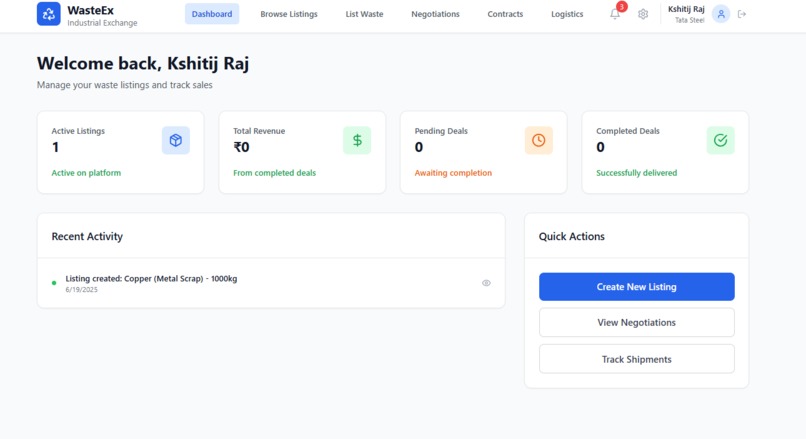806x439 pixels.
Task: Click the WasteEx recycle logo icon
Action: [x=48, y=14]
